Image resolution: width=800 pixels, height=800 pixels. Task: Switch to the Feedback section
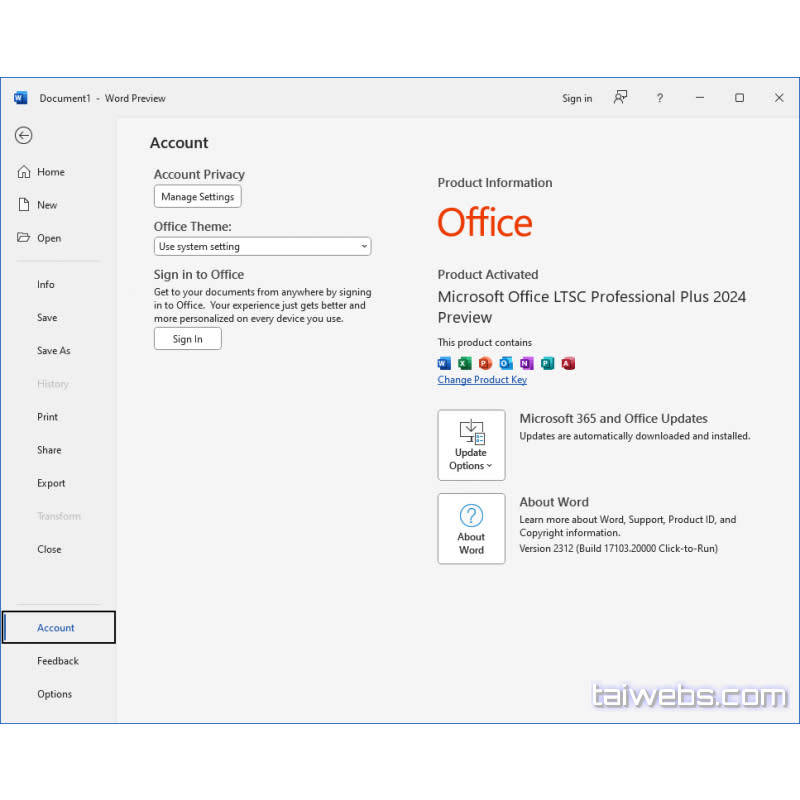58,661
